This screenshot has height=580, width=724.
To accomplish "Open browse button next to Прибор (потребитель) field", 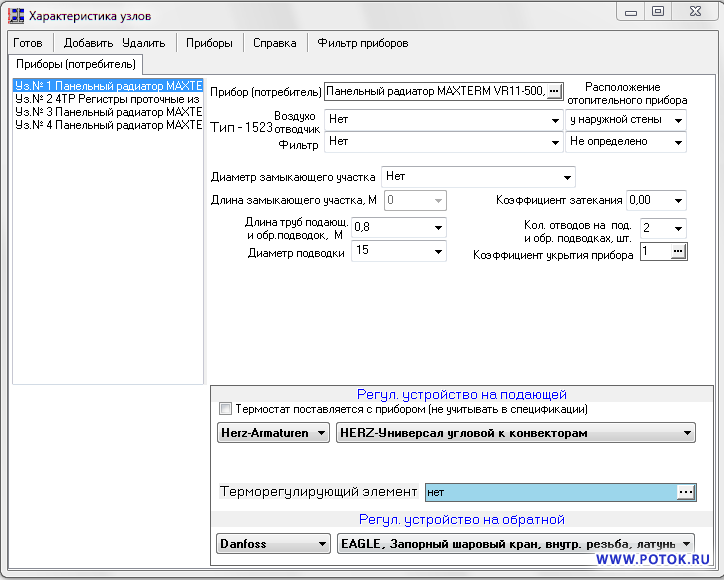I will (x=555, y=92).
